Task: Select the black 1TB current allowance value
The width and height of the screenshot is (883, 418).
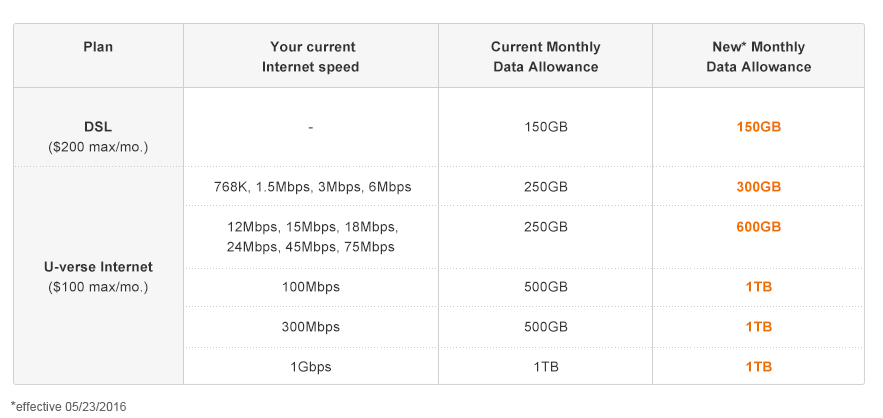Action: (x=545, y=367)
